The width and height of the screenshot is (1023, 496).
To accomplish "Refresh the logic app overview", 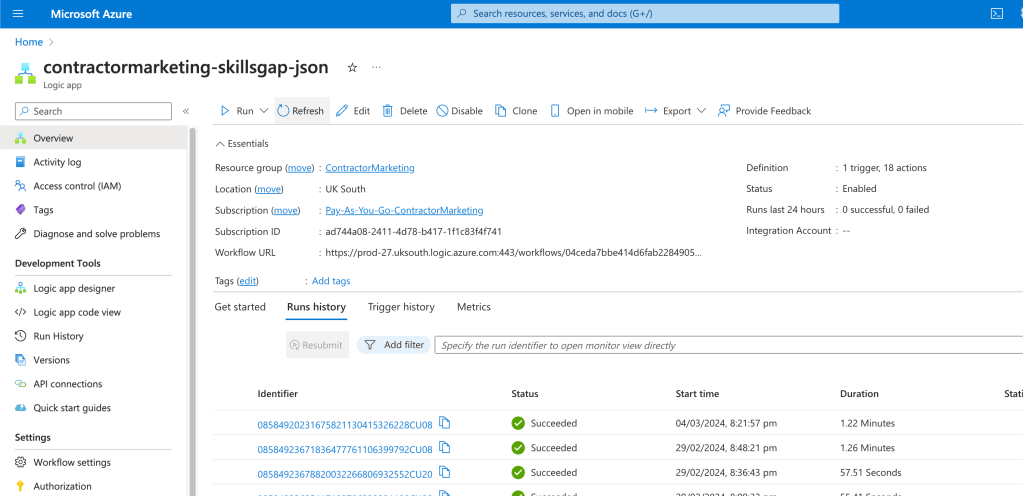I will coord(301,111).
